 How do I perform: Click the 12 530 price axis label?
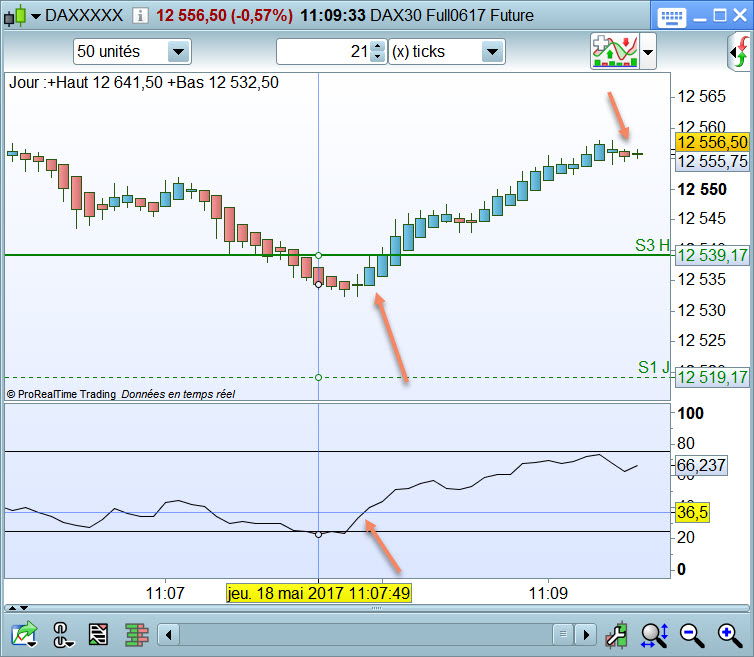click(702, 310)
